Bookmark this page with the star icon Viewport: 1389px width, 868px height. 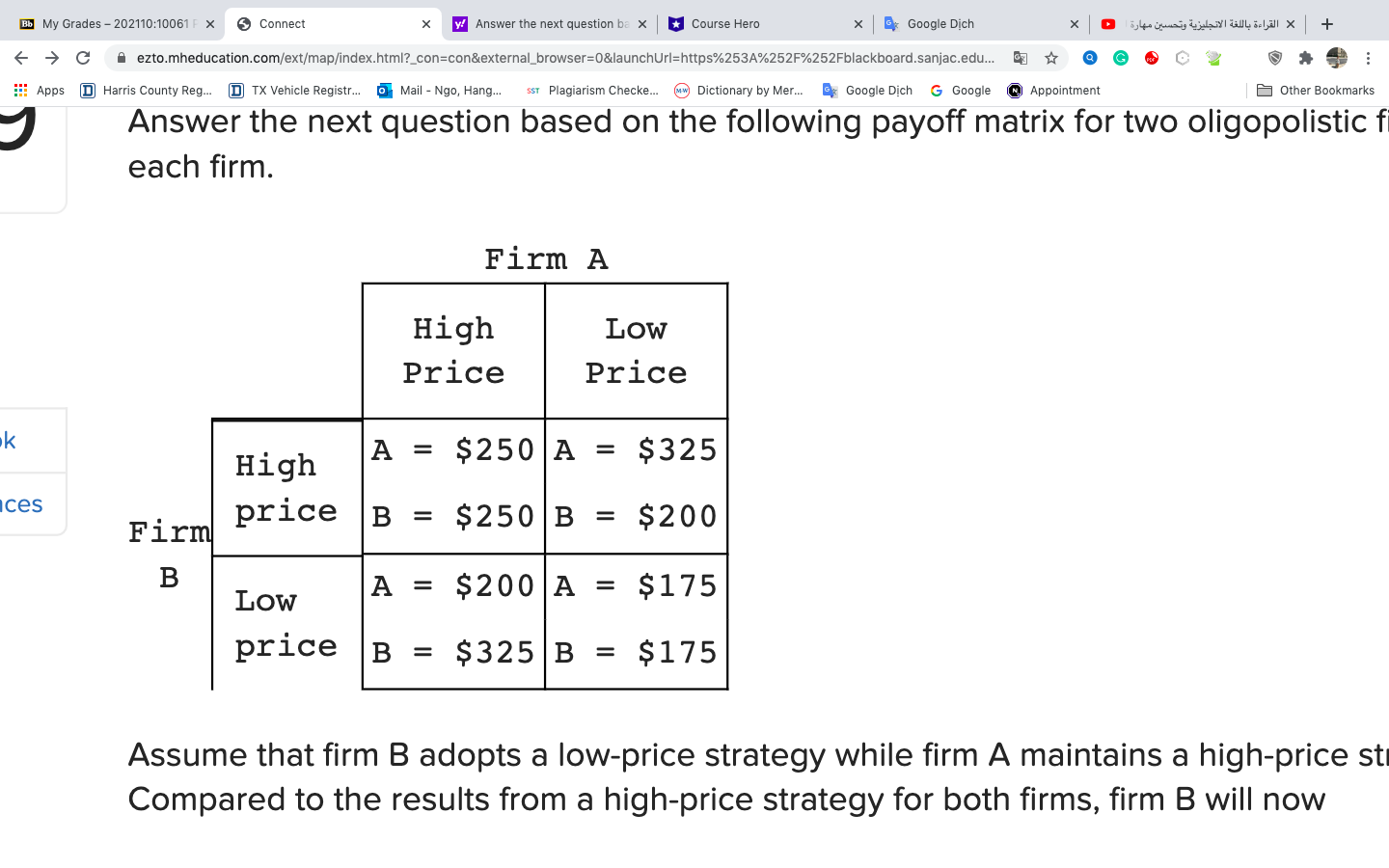click(1049, 58)
